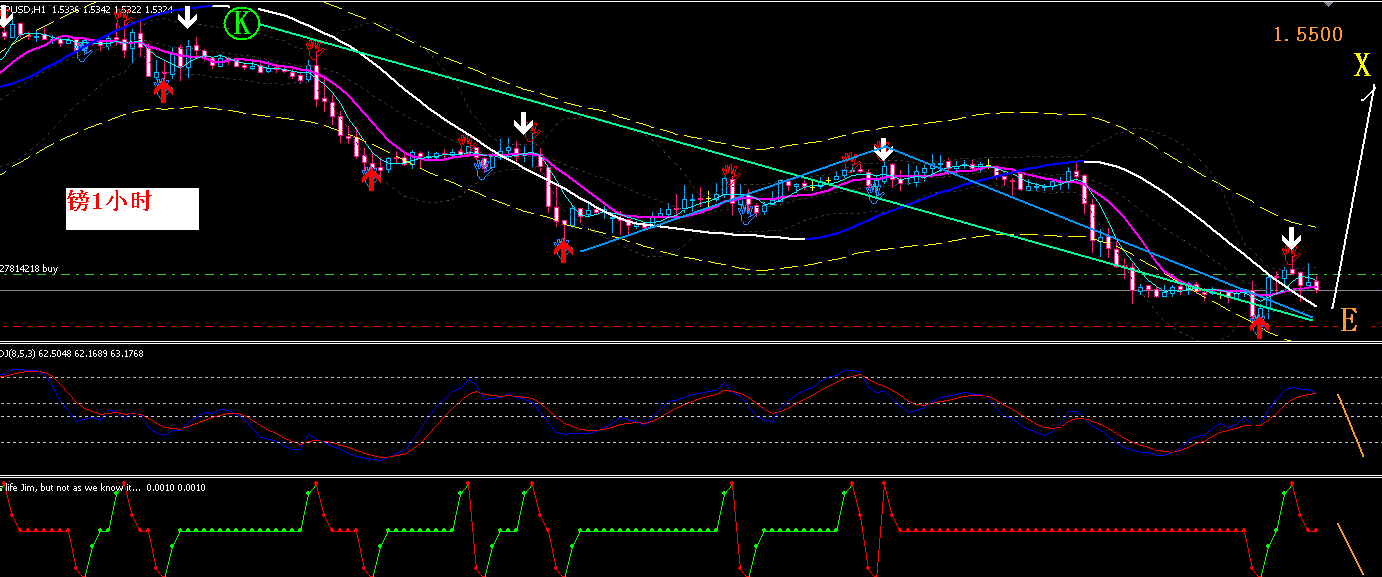Click the (8,5,3) 62.5048 indicator label
Screen dimensions: 1382x577
(73, 352)
